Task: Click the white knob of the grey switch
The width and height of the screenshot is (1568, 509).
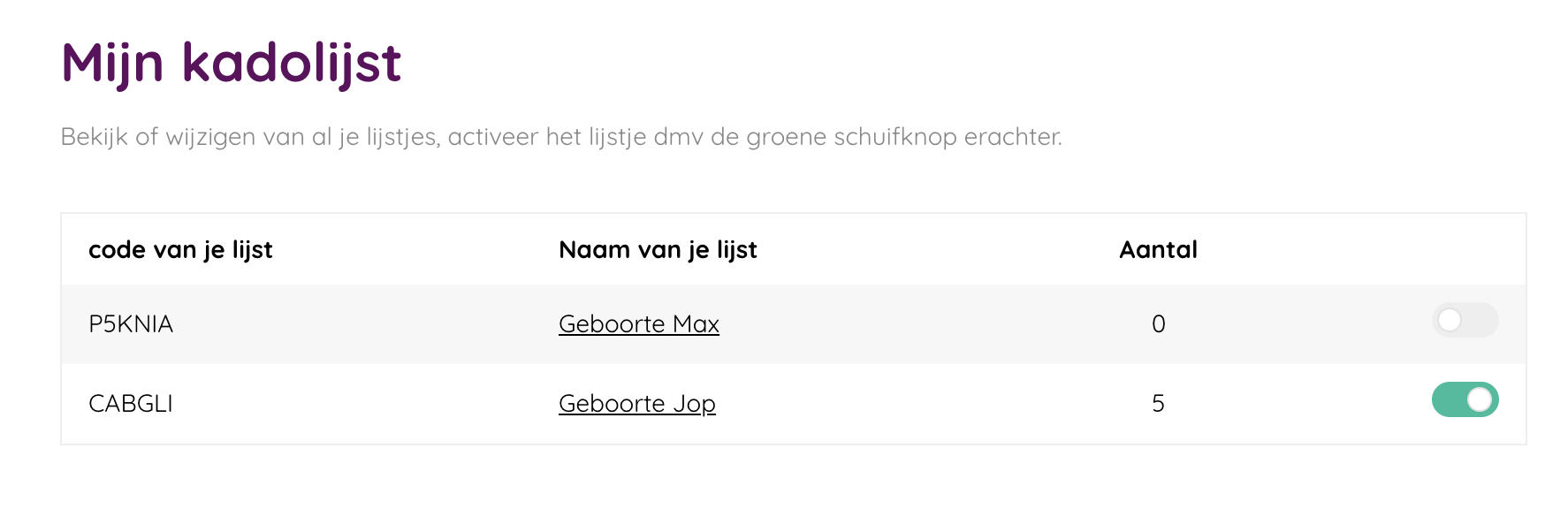Action: (1450, 320)
